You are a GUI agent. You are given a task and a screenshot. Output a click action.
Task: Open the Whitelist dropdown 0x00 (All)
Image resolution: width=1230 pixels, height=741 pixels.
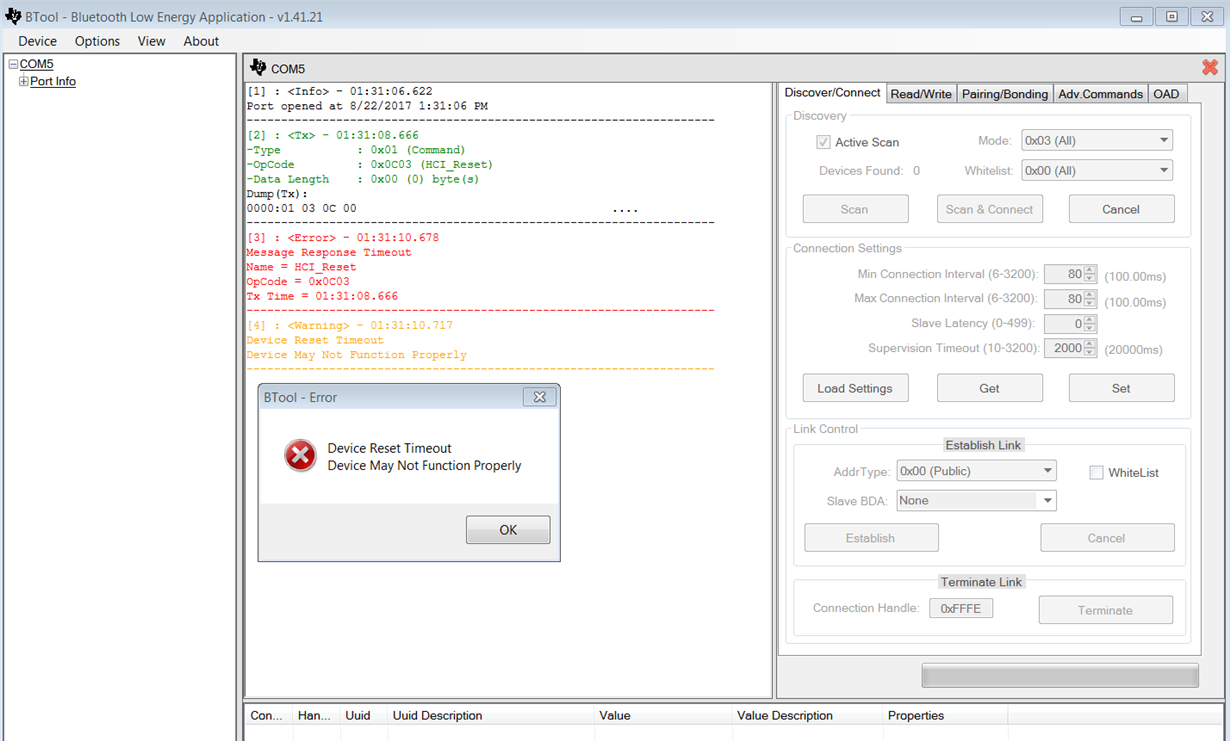(x=1097, y=171)
